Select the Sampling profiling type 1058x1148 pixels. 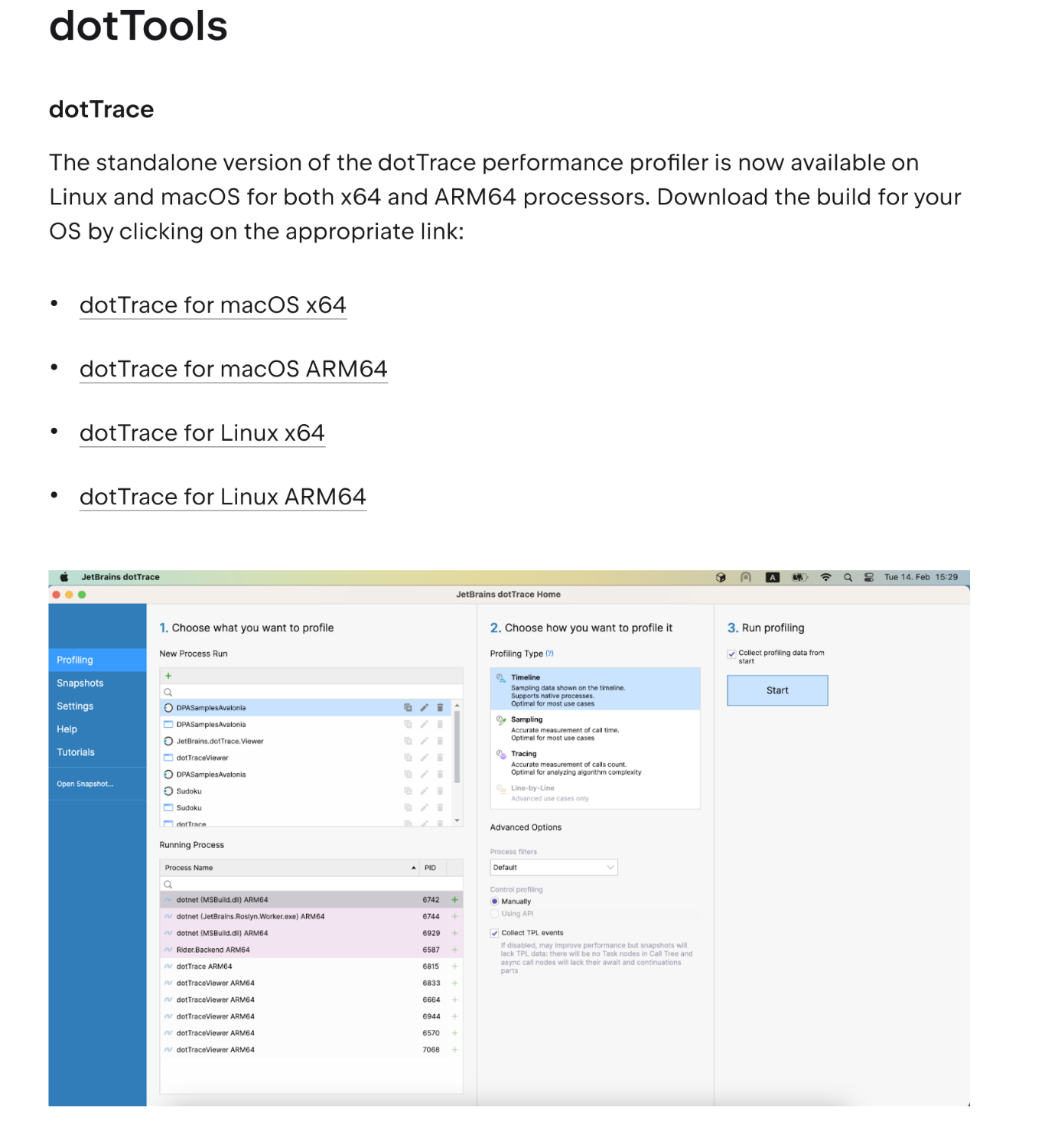595,728
